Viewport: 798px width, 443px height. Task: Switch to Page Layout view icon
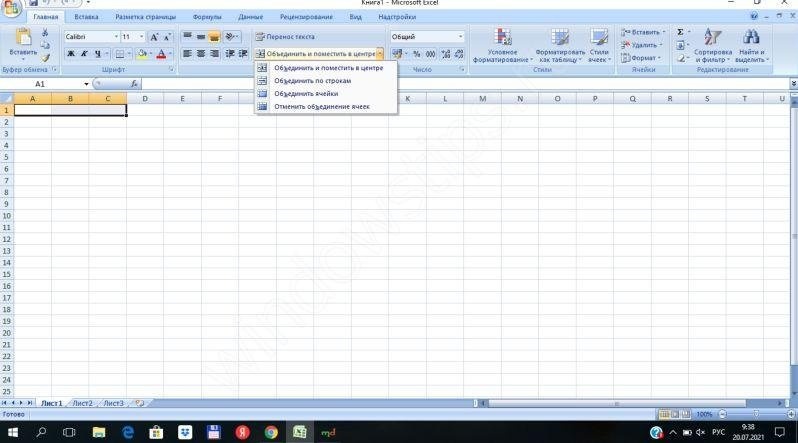(675, 414)
